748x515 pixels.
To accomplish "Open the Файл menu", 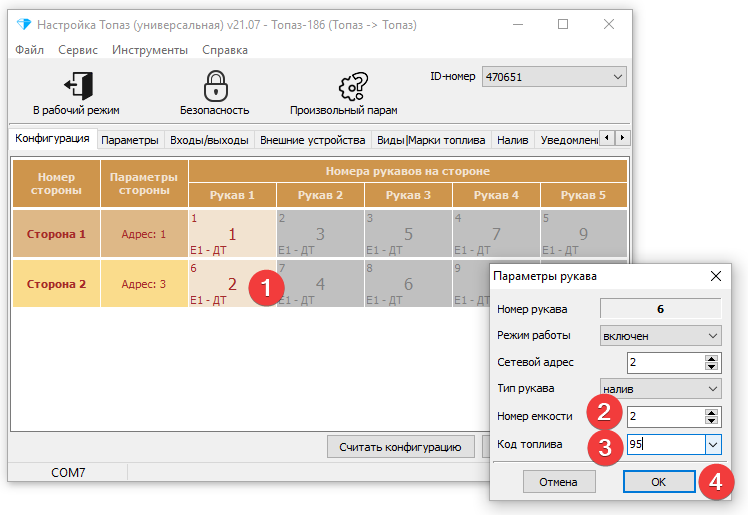I will 30,50.
